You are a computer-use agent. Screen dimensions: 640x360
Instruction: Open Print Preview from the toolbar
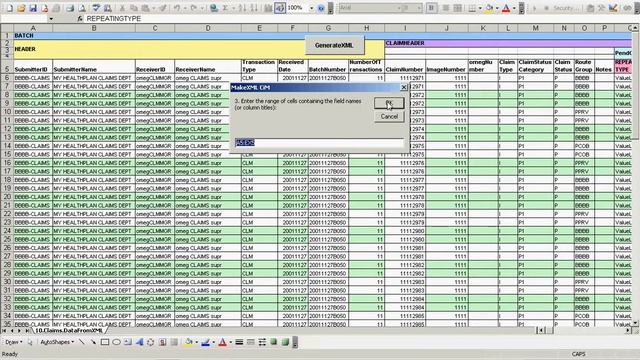tap(82, 8)
